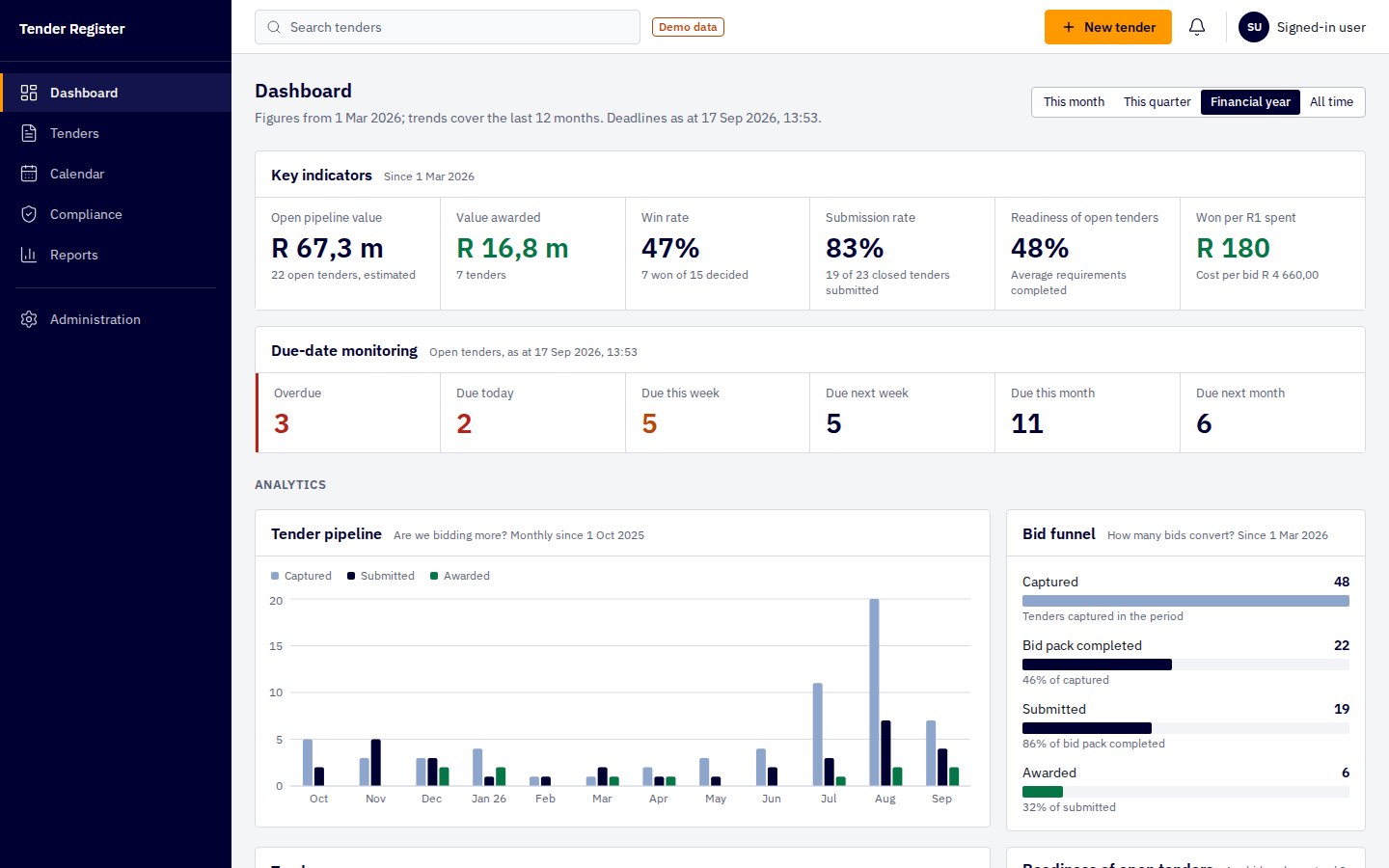Open Signed-in user menu

coord(1302,27)
